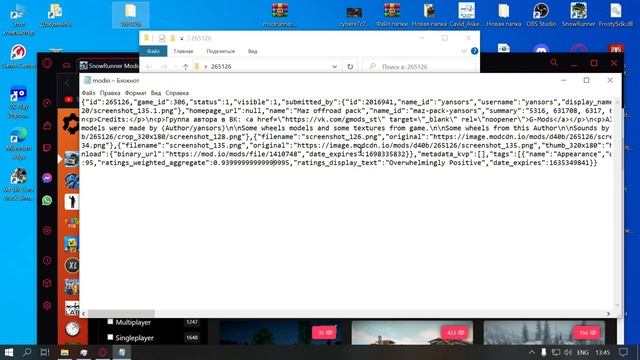
Task: Click the scroll-right arrow in Notepad scrollbar
Action: tap(608, 313)
